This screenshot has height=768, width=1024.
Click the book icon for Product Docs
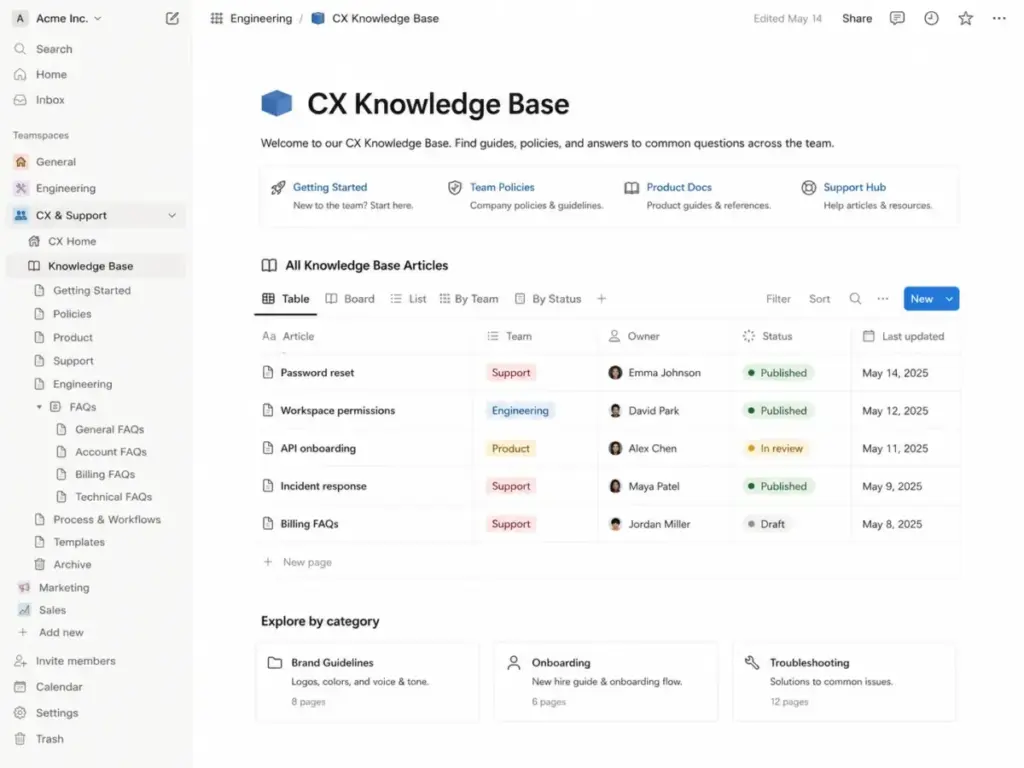click(632, 188)
